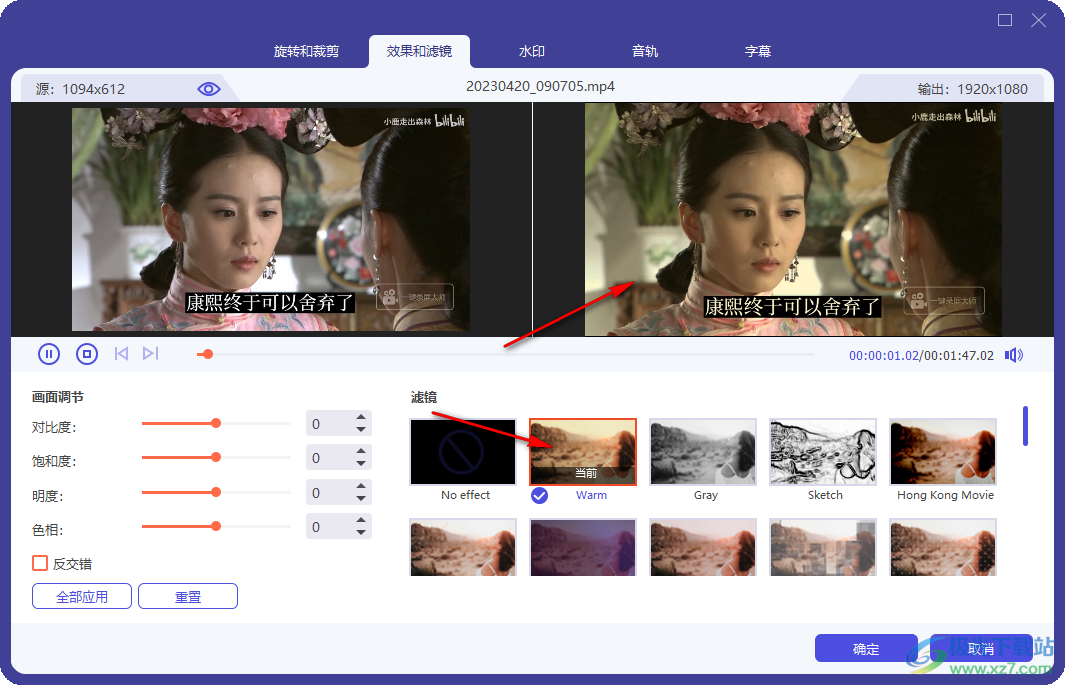
Task: Toggle the source preview eye icon
Action: 209,89
